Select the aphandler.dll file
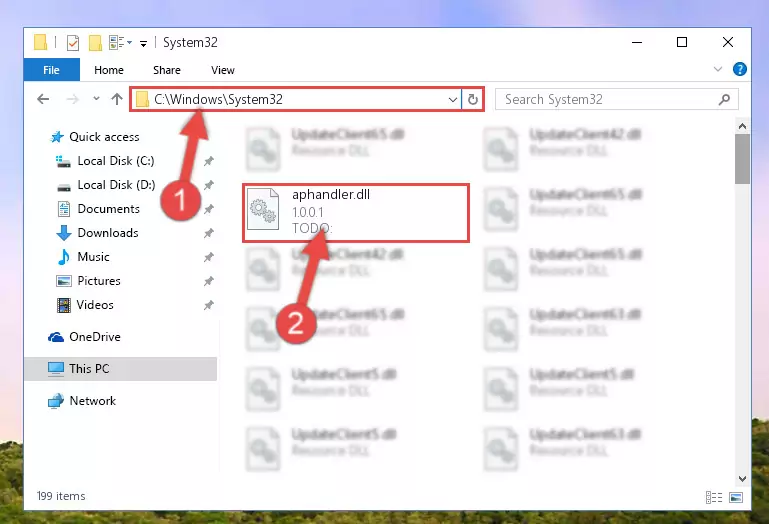 356,213
